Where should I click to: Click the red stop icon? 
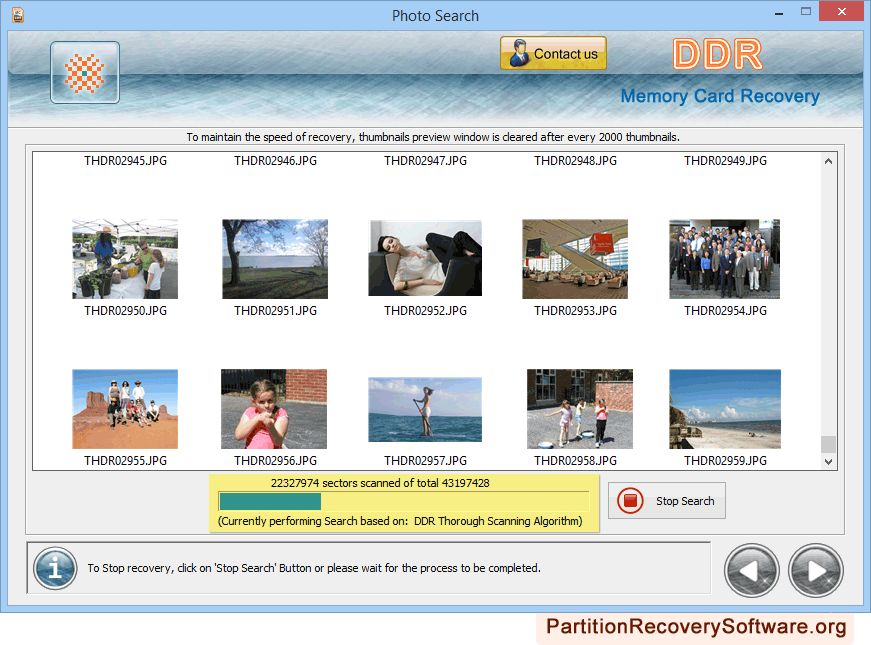coord(630,501)
